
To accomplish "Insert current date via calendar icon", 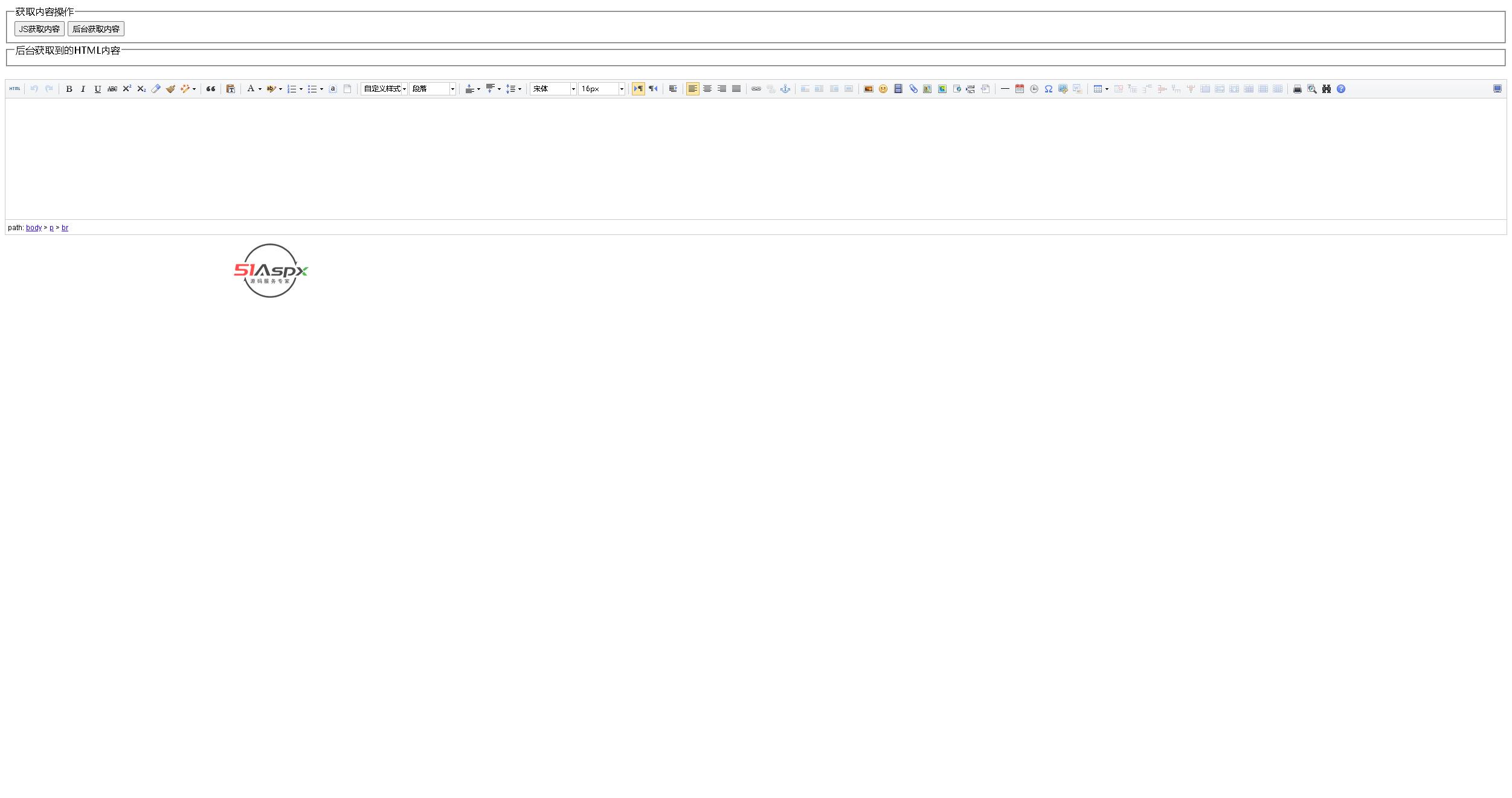I will coord(1019,89).
